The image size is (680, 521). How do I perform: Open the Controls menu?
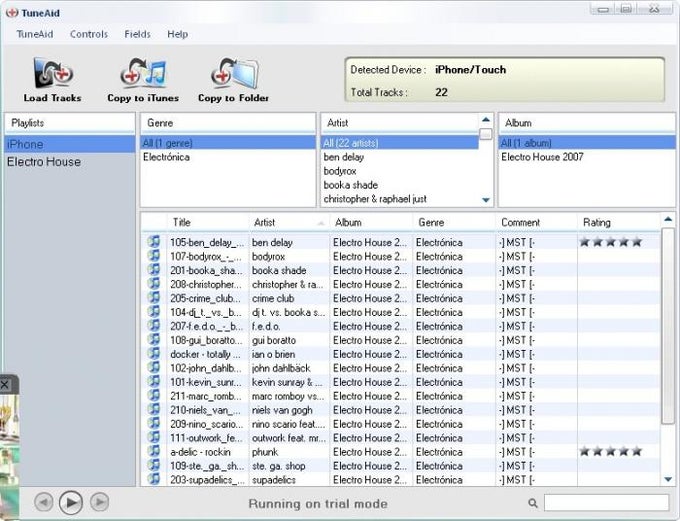point(89,34)
